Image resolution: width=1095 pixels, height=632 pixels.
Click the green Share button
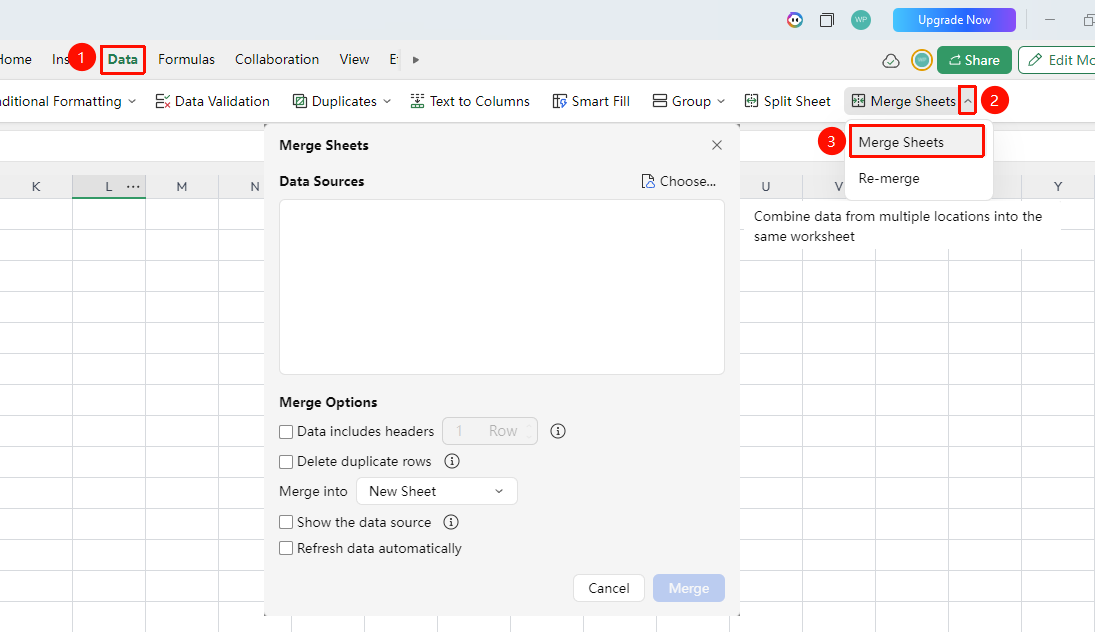[974, 60]
